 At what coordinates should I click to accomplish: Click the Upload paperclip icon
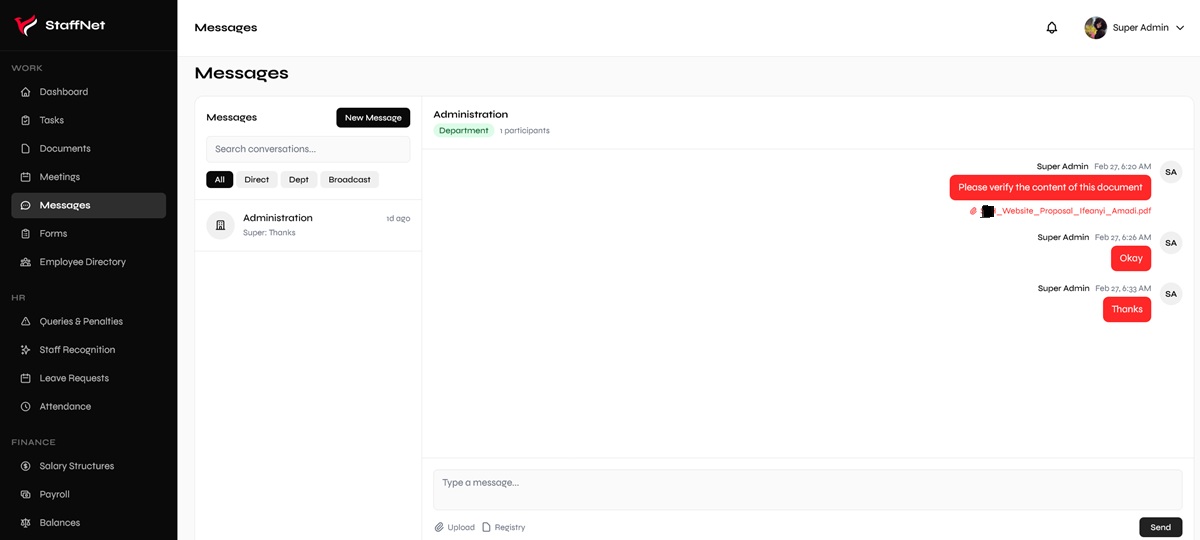click(x=439, y=527)
